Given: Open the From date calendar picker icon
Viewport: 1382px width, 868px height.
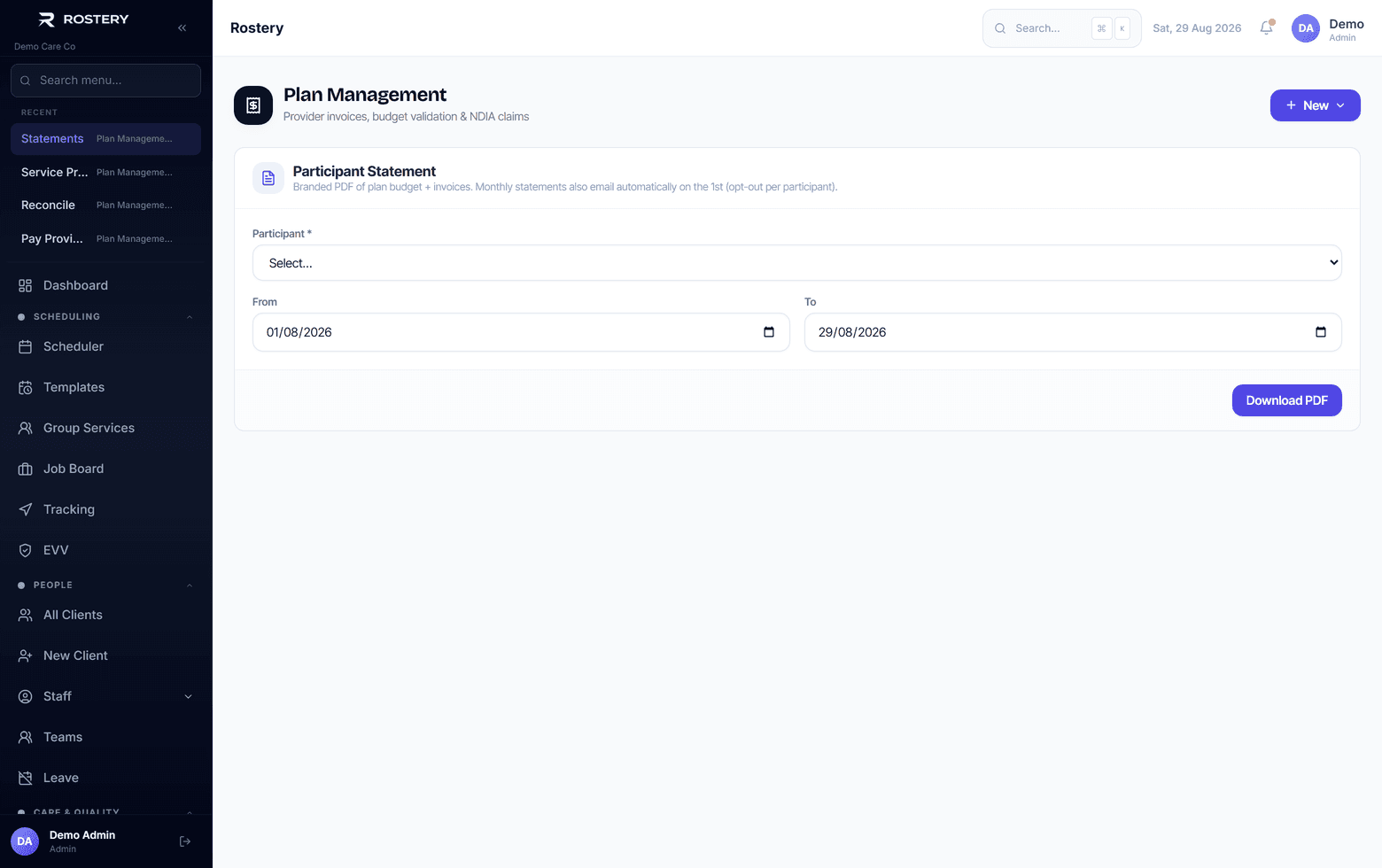Looking at the screenshot, I should pos(769,332).
